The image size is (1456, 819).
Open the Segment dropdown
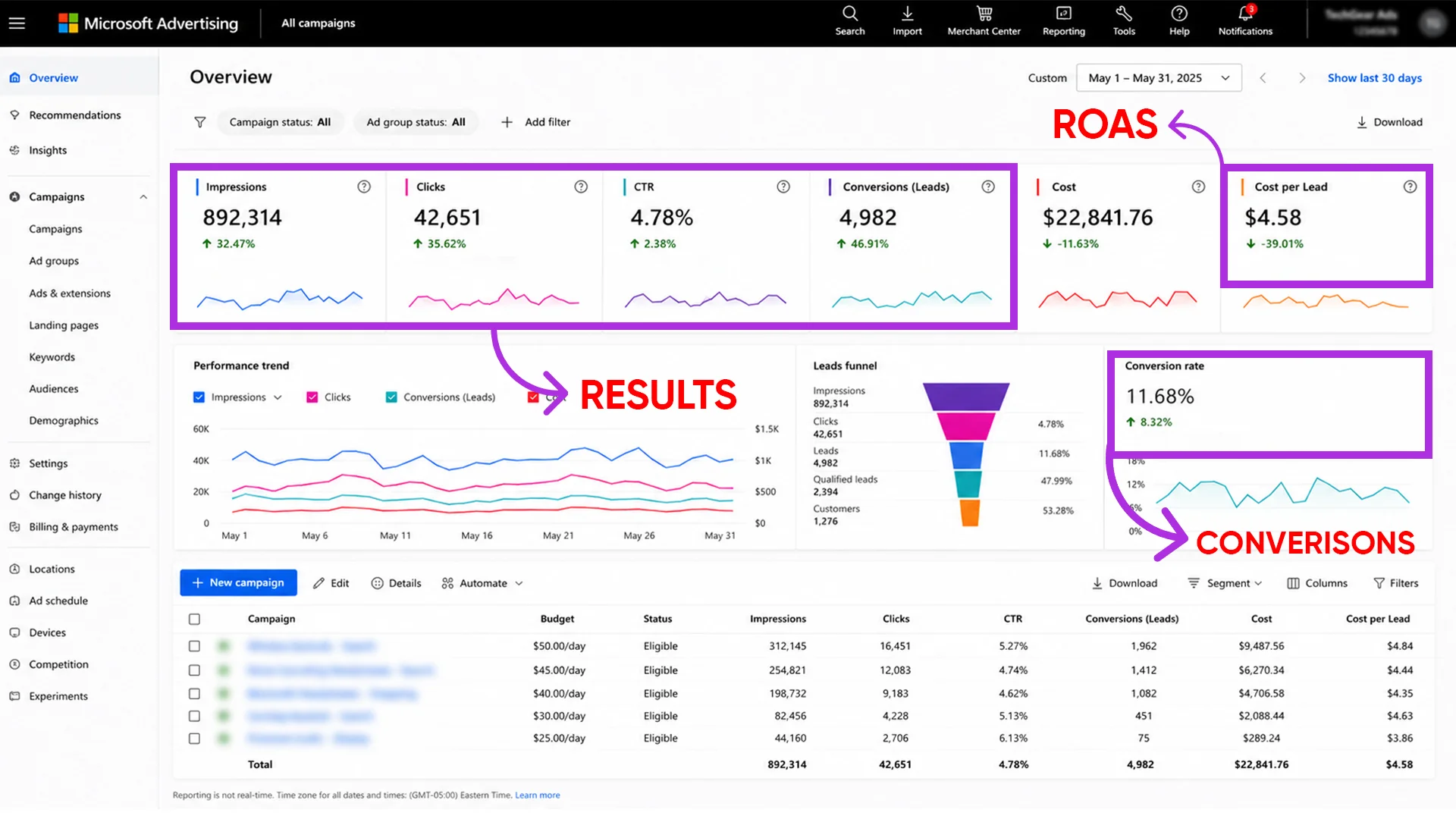[x=1225, y=583]
